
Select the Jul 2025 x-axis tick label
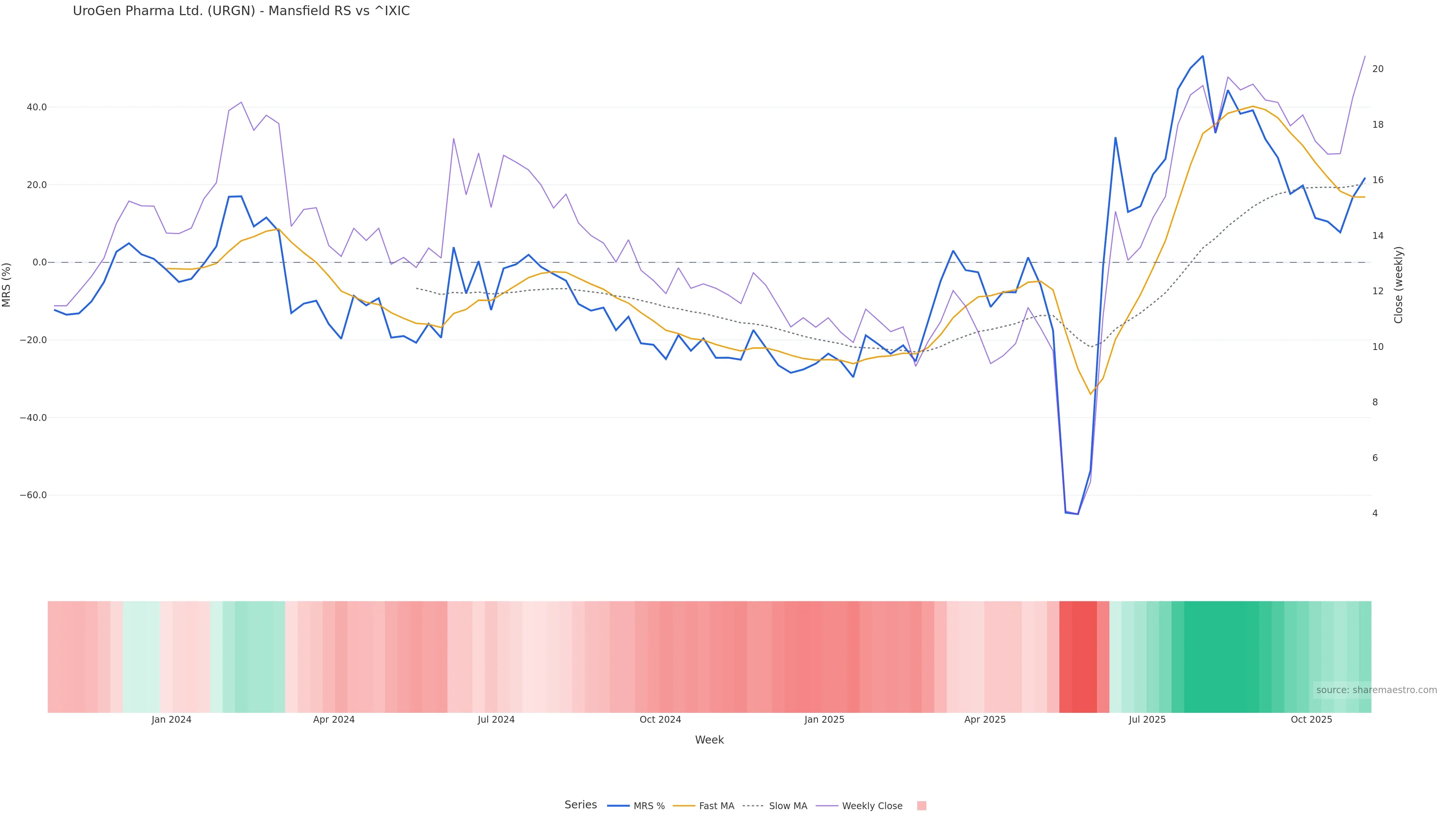tap(1147, 720)
